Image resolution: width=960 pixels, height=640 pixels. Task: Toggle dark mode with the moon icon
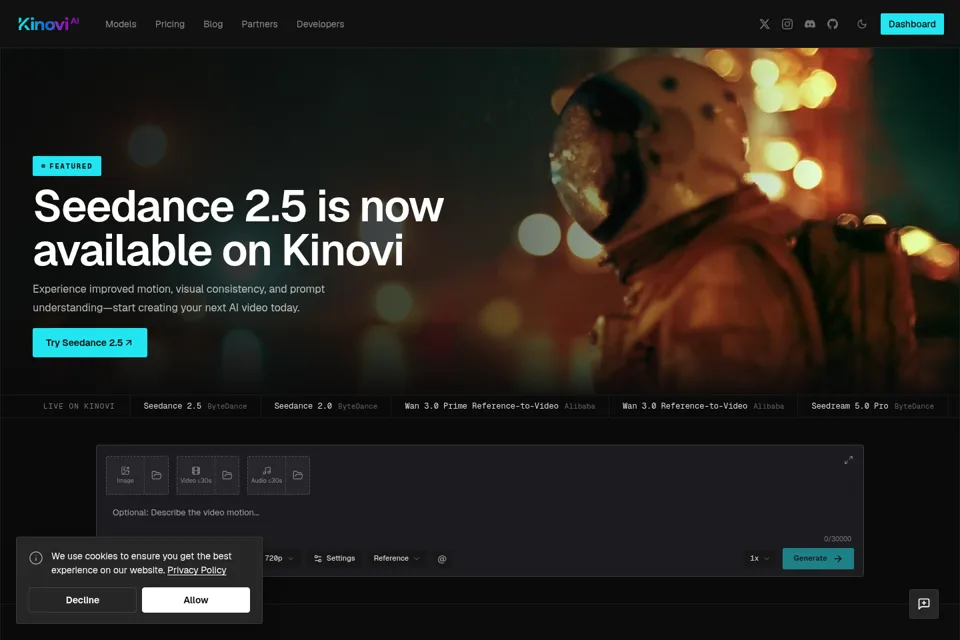pos(861,24)
